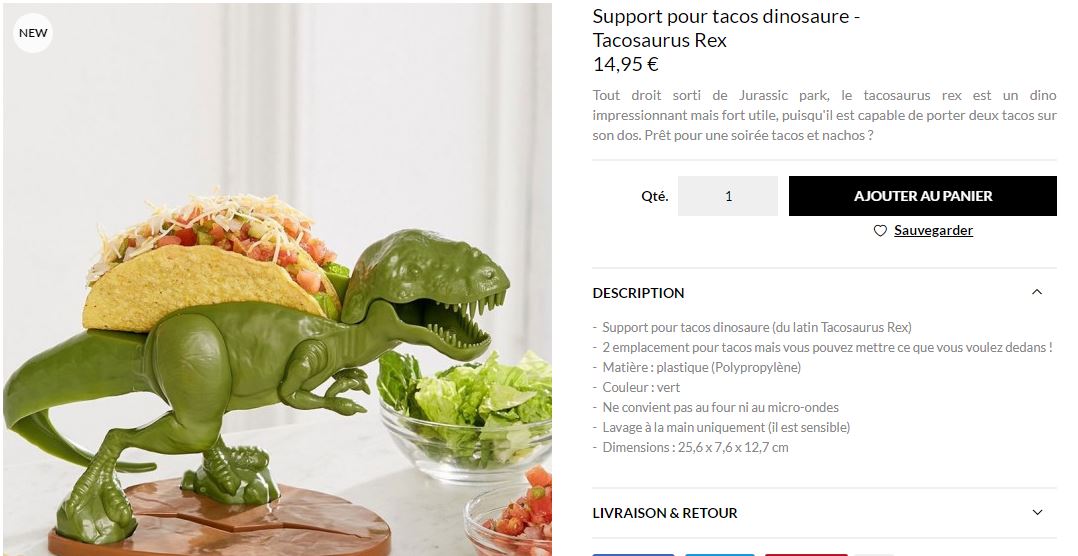The image size is (1078, 556).
Task: Focus the Qté quantity field
Action: click(x=728, y=196)
